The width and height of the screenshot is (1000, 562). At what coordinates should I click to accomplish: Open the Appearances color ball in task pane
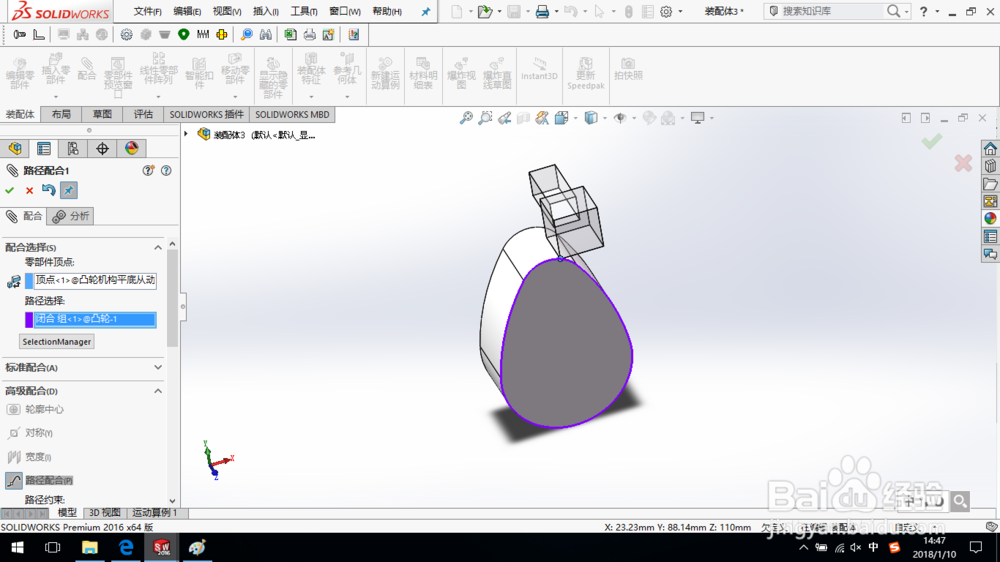pyautogui.click(x=990, y=218)
